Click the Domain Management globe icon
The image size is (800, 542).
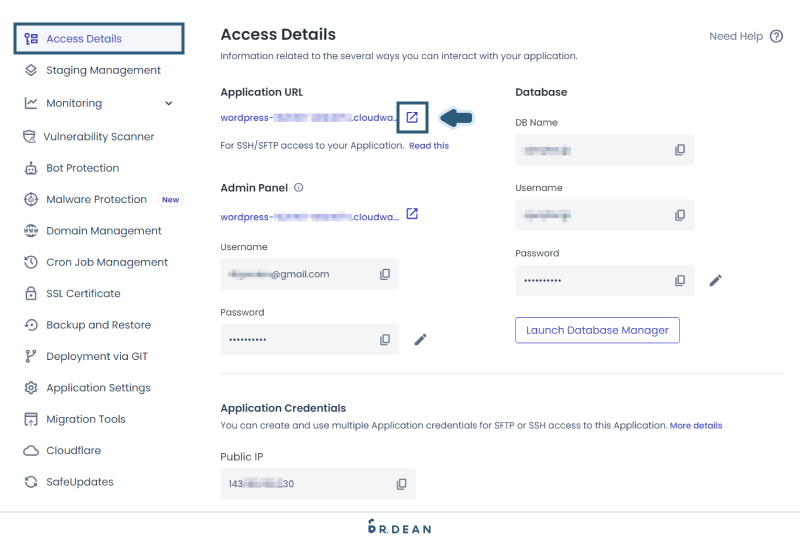31,231
